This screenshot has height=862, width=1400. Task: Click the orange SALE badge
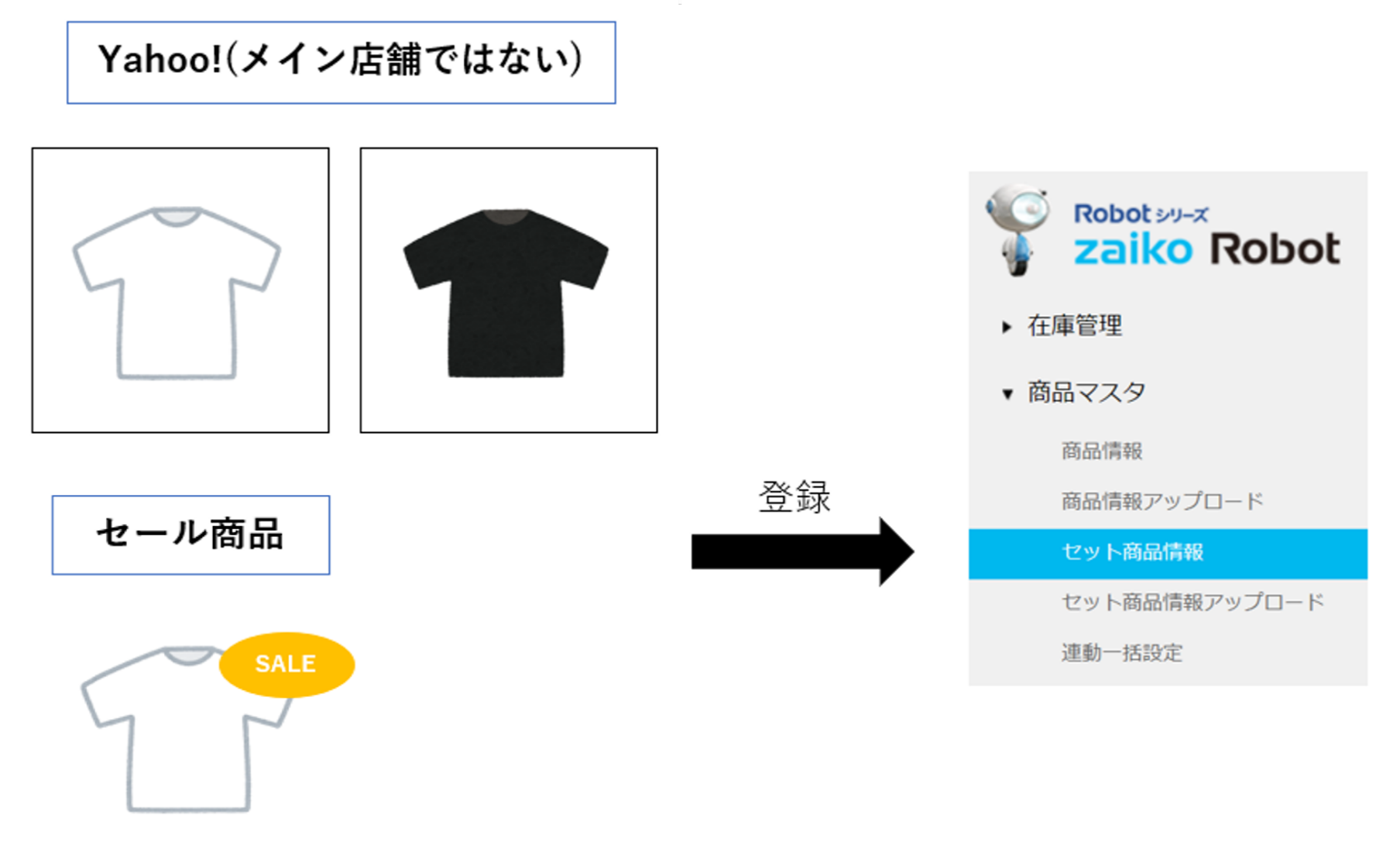pos(285,664)
